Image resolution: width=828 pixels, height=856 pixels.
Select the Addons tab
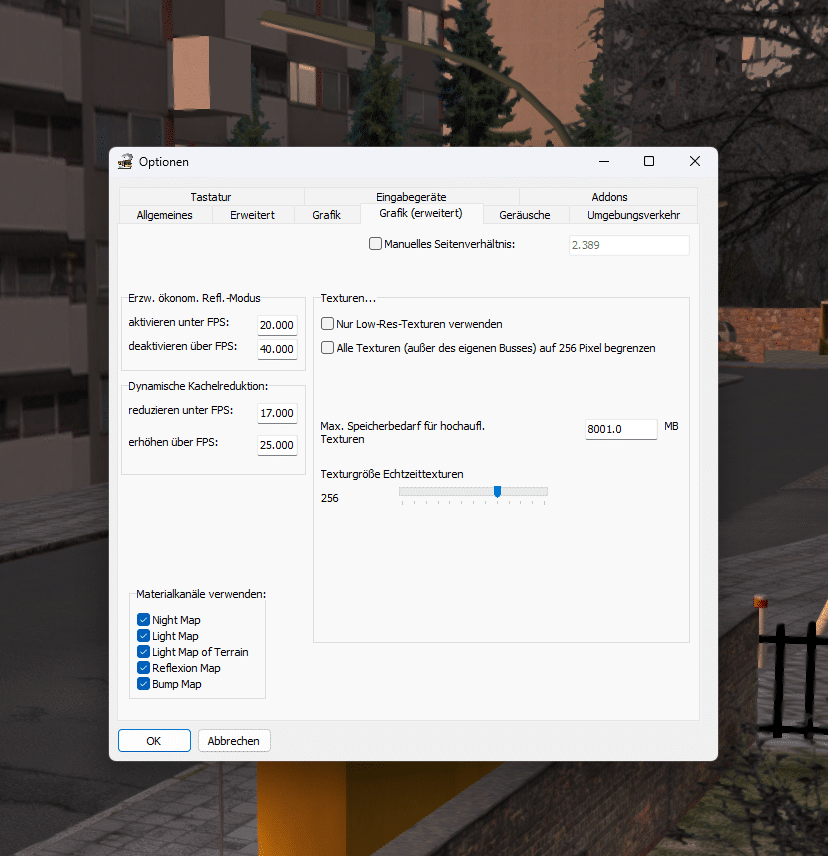pos(608,197)
